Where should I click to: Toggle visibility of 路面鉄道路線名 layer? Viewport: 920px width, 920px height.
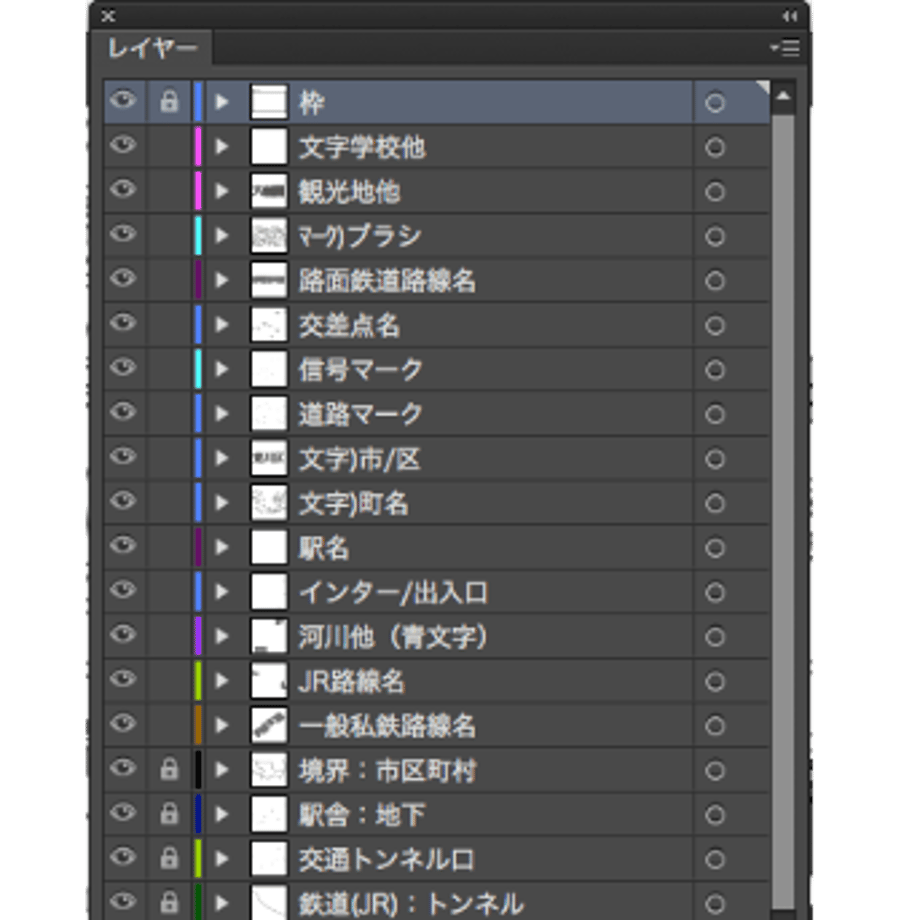tap(123, 278)
